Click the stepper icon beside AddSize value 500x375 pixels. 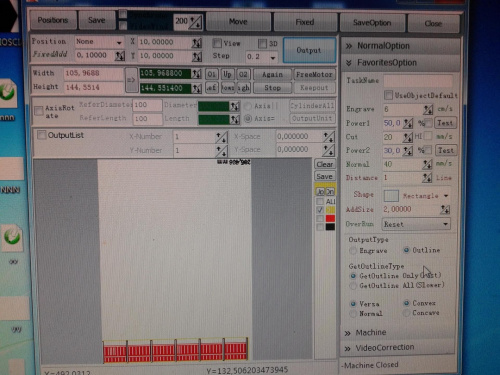click(x=445, y=209)
